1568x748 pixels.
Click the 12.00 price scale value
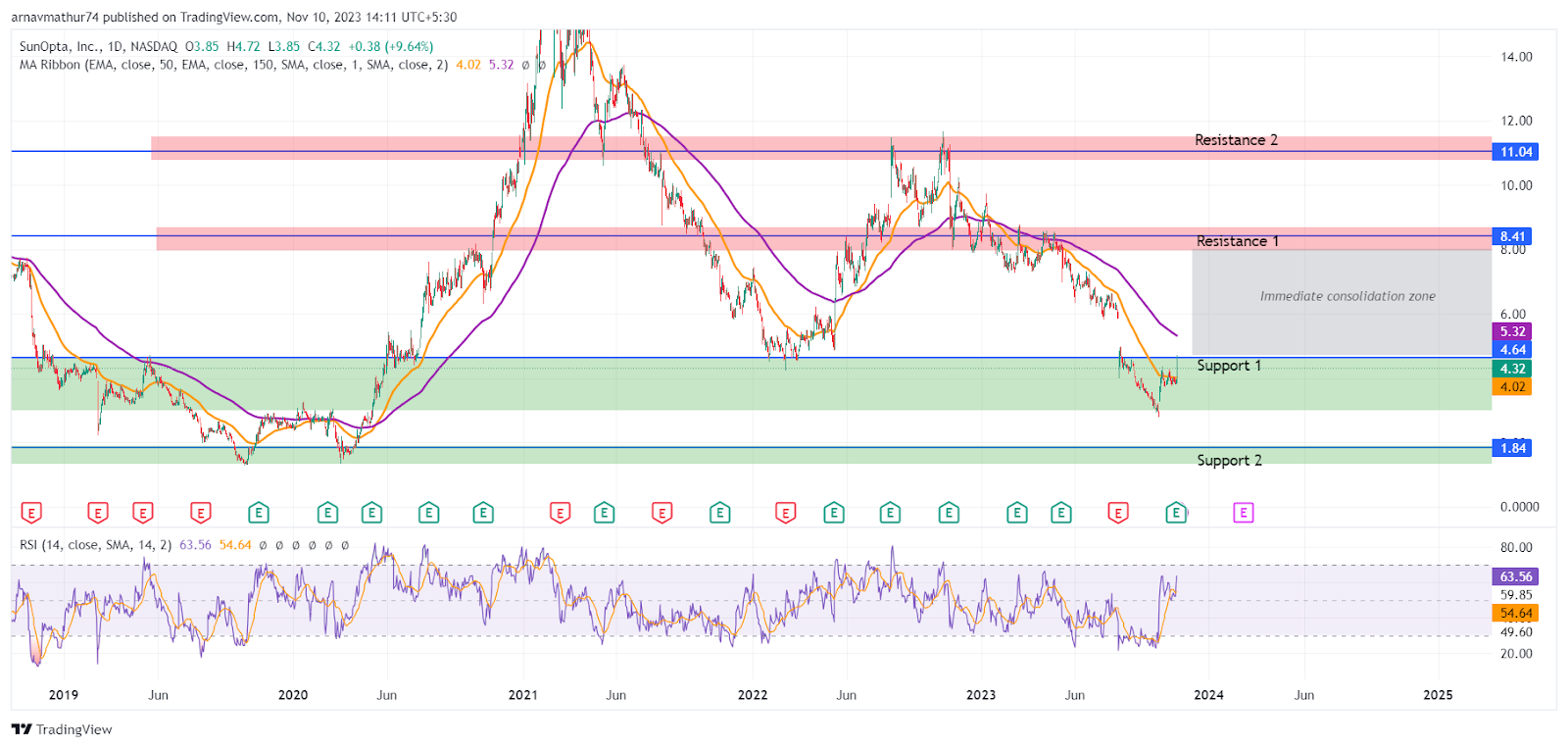(1517, 121)
